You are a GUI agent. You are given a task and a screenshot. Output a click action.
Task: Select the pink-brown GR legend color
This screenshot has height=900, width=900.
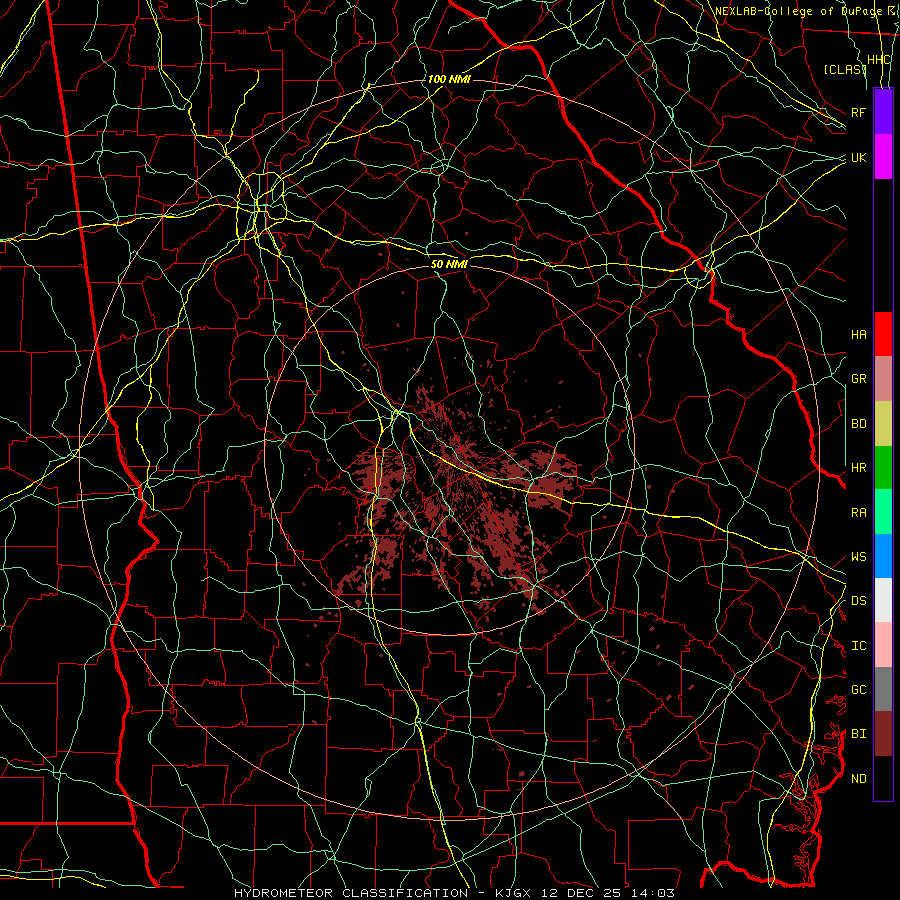tap(883, 379)
